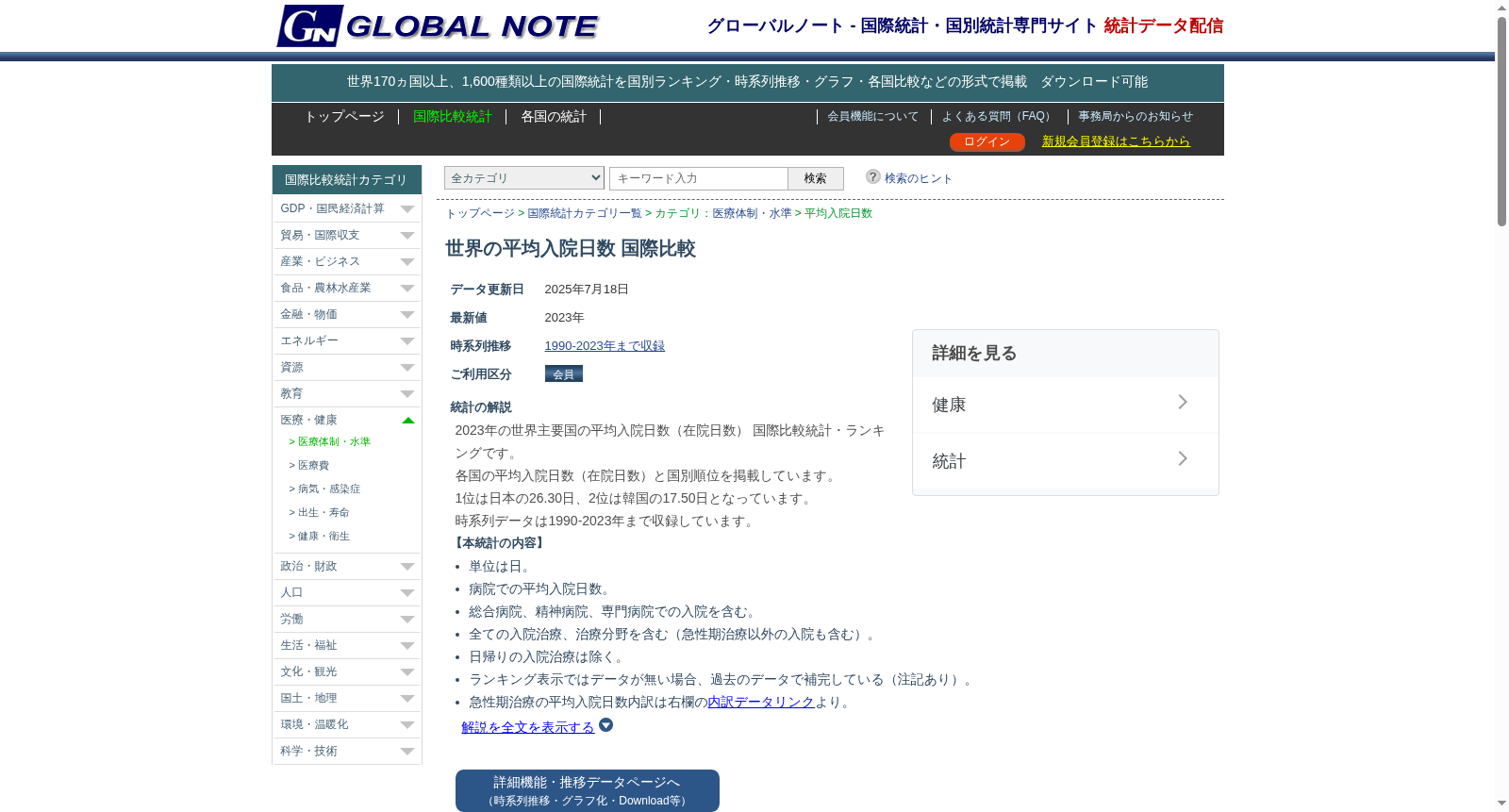Click the 統計データ配信 header text
1509x812 pixels.
[x=1164, y=25]
